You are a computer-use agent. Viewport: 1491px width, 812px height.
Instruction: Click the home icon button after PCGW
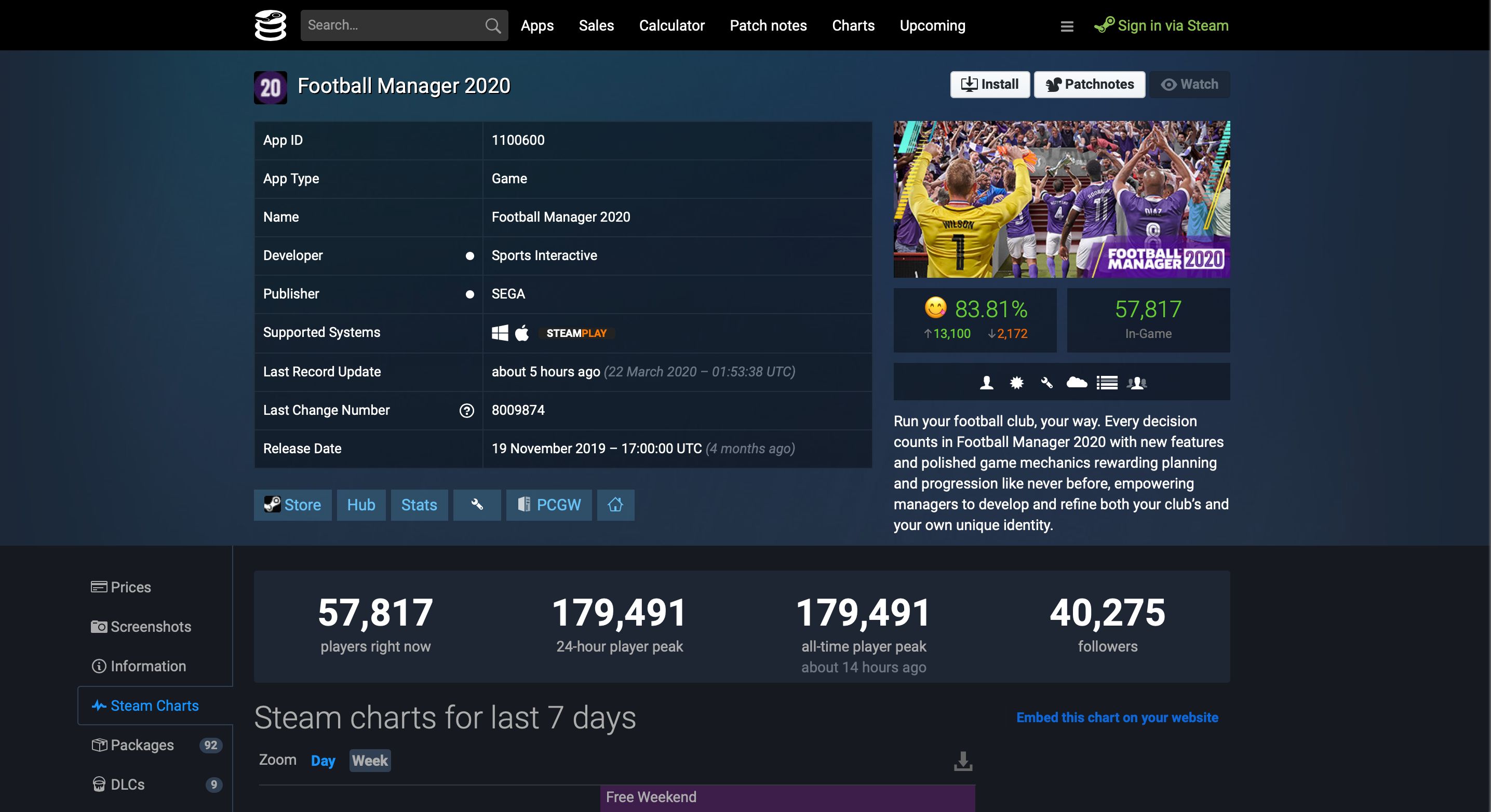(615, 505)
